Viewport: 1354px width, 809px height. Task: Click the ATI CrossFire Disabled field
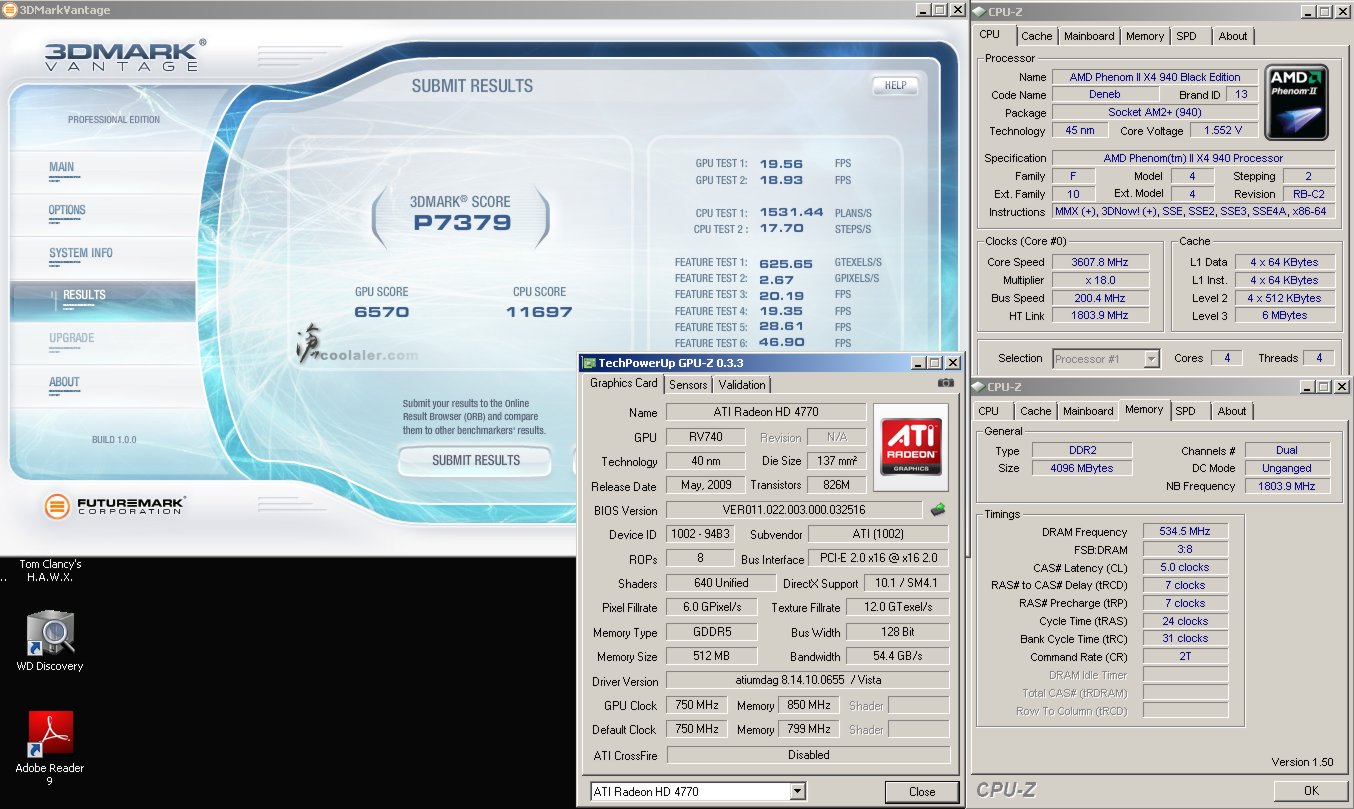[x=808, y=755]
